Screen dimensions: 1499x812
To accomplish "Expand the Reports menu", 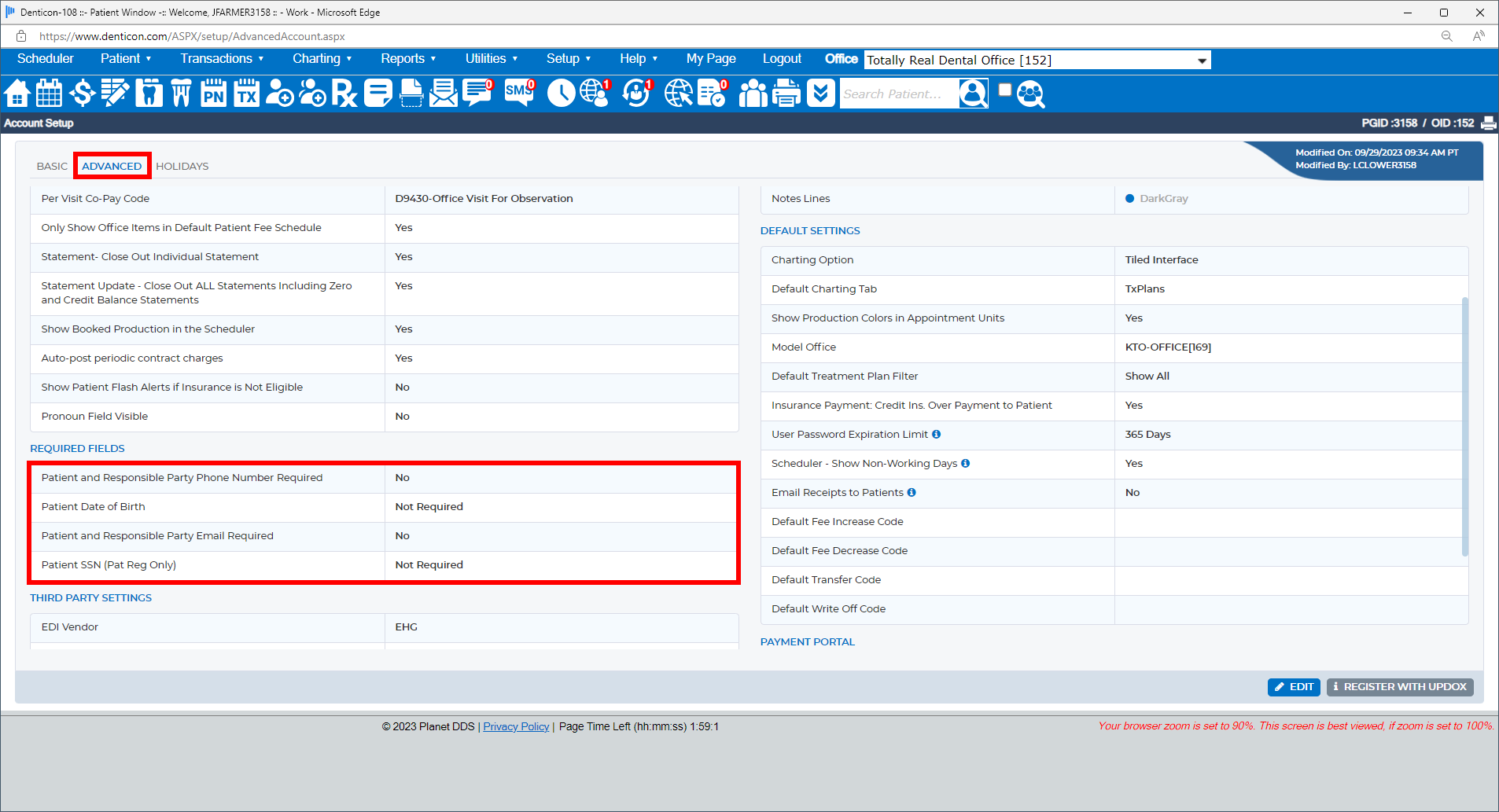I will point(408,58).
